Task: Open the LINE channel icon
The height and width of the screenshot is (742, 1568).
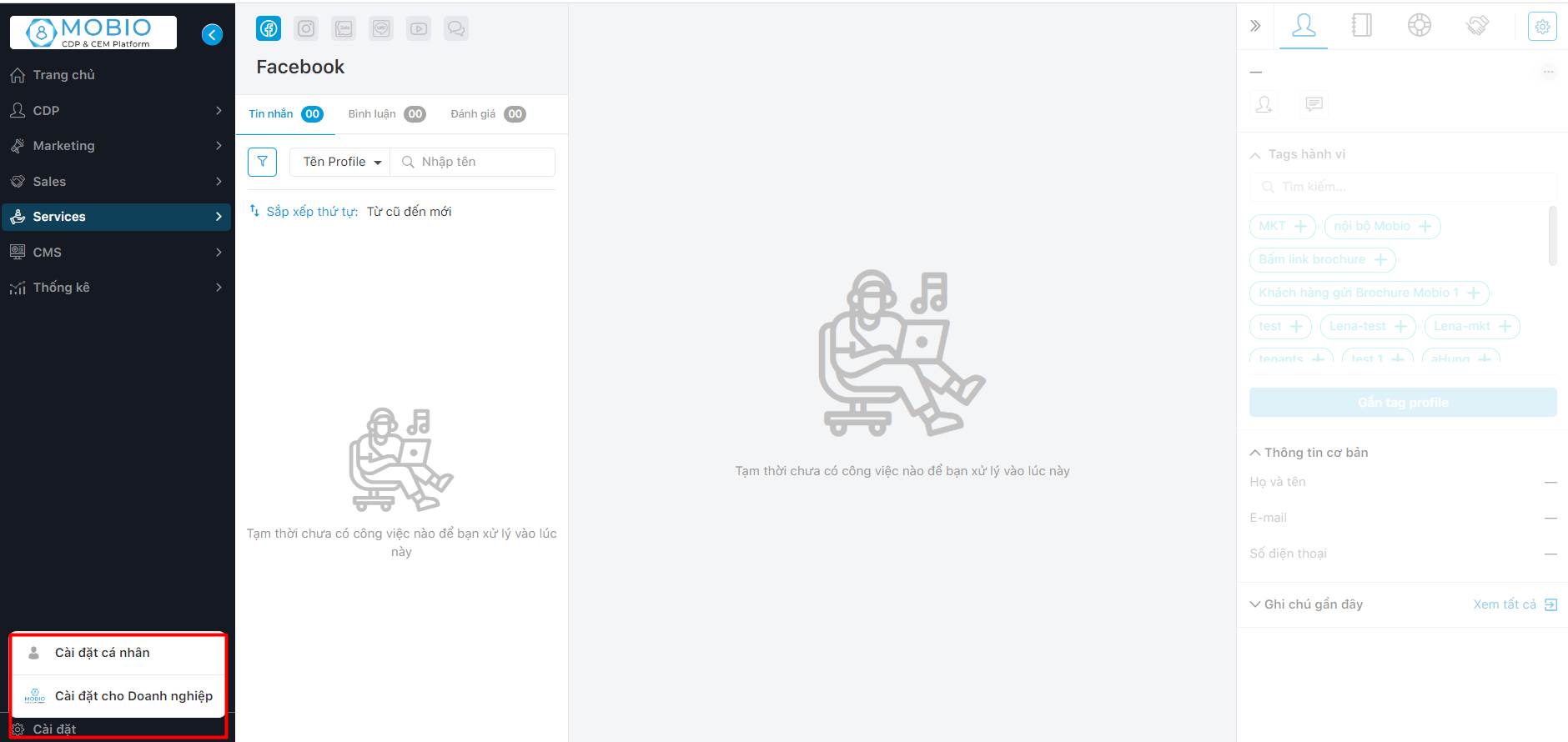Action: point(381,28)
